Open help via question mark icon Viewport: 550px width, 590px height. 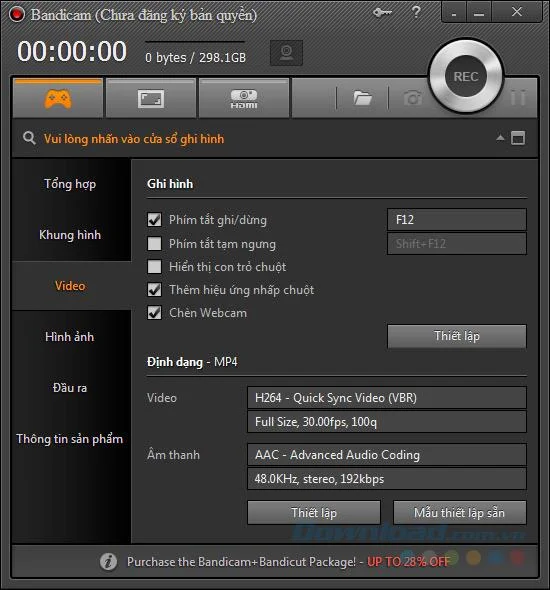(x=416, y=12)
